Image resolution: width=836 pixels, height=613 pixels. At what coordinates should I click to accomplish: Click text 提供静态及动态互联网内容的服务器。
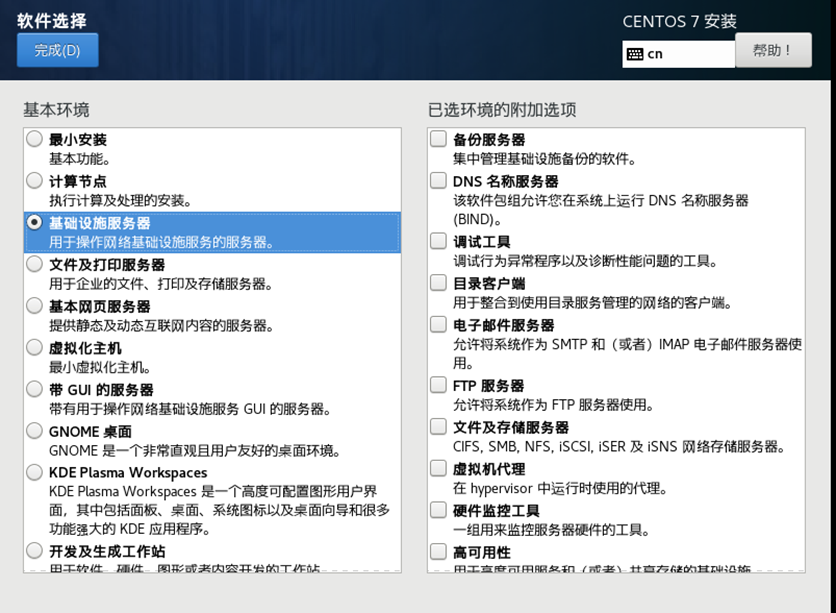[162, 325]
